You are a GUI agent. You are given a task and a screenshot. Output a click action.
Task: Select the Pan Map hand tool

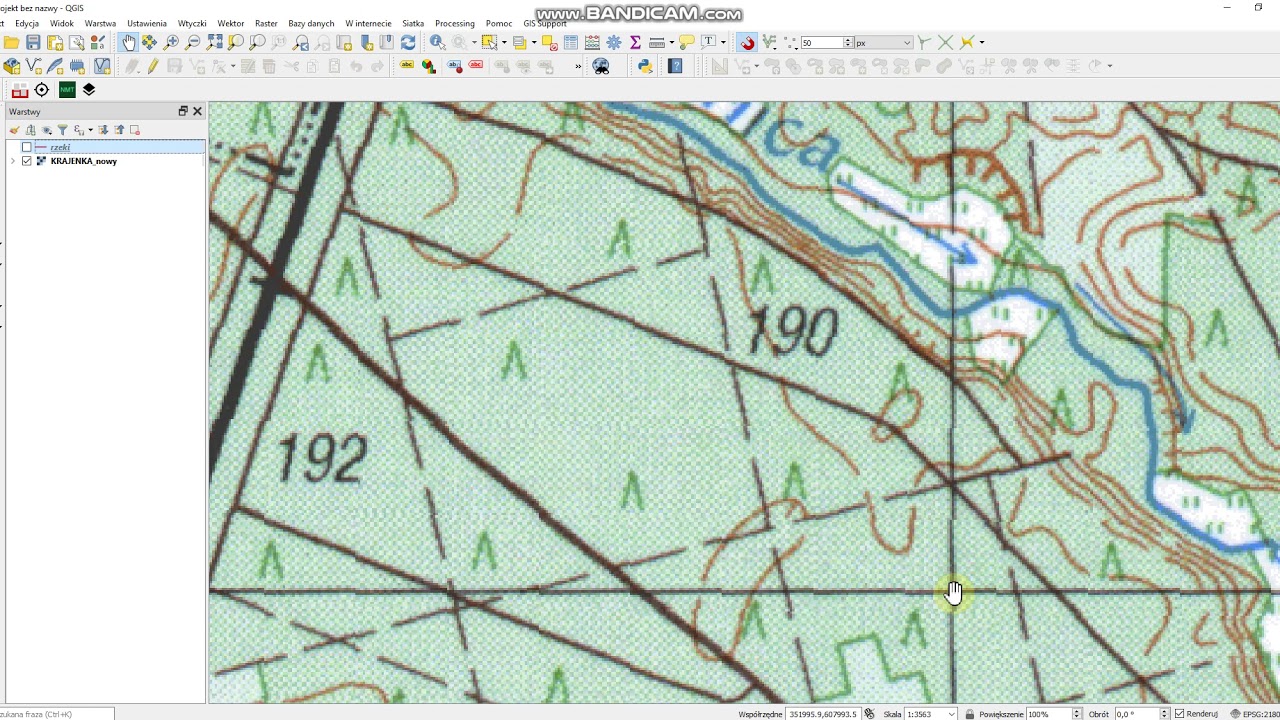pos(129,42)
